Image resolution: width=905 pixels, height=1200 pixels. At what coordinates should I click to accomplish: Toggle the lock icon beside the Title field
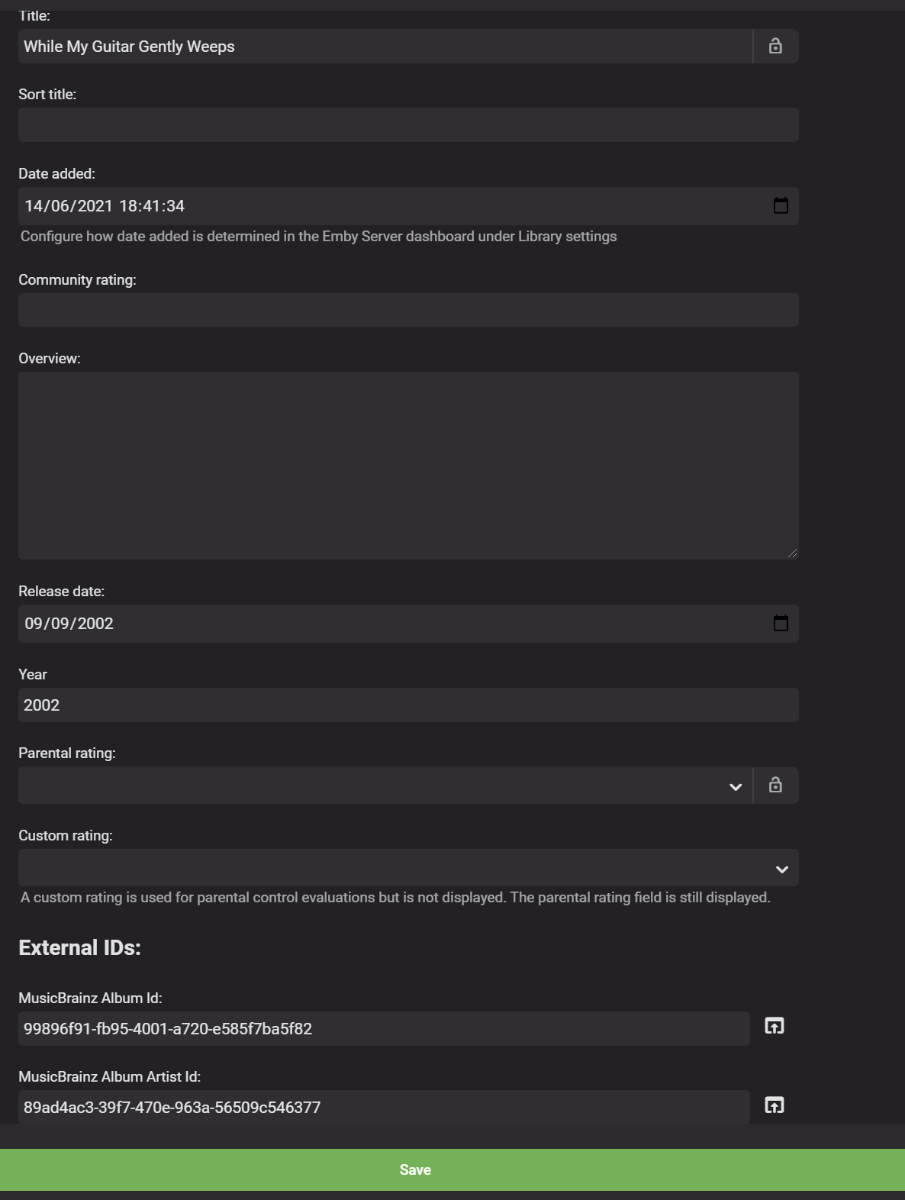click(x=775, y=46)
